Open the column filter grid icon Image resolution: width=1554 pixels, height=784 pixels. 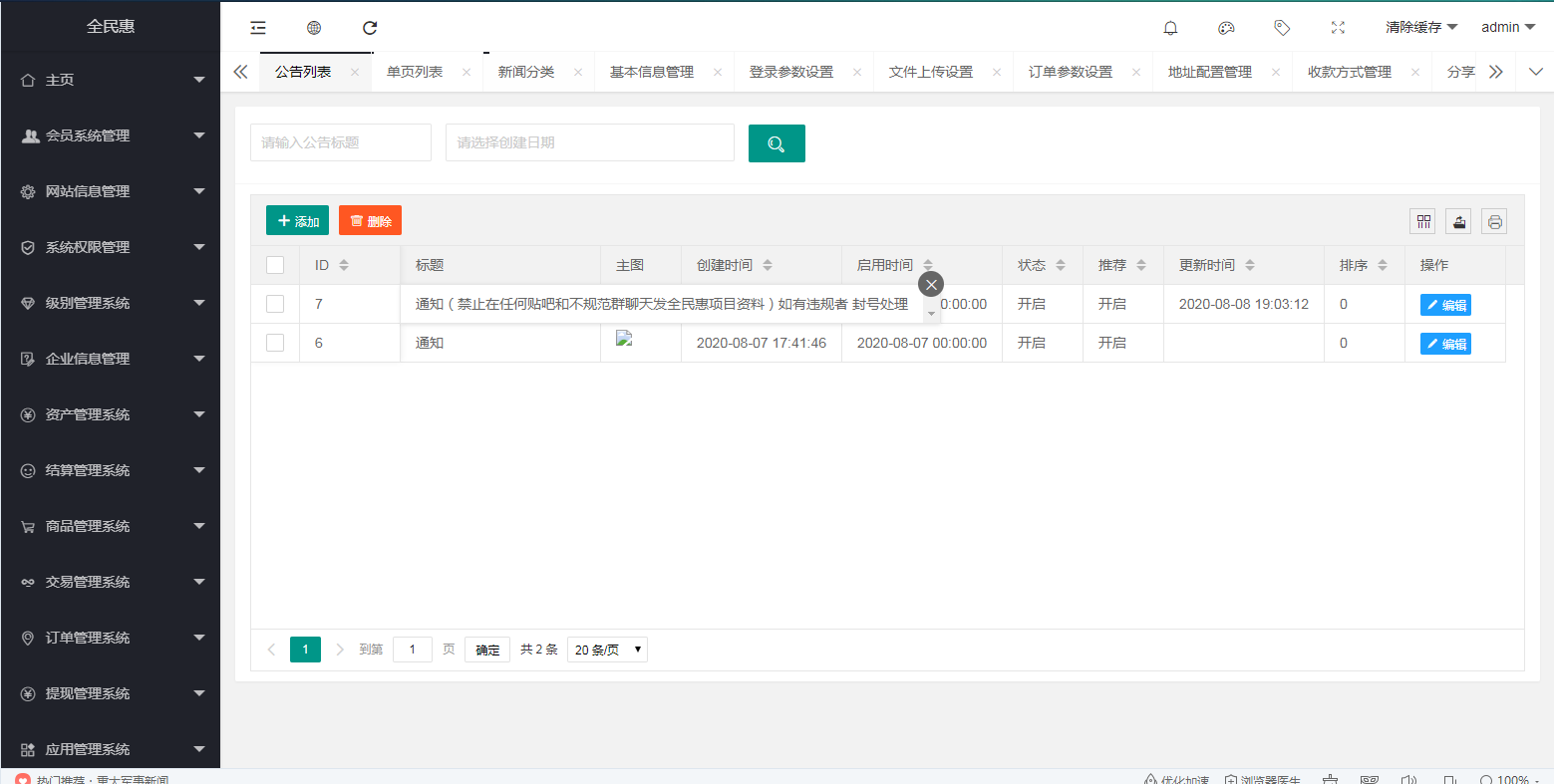[1422, 221]
